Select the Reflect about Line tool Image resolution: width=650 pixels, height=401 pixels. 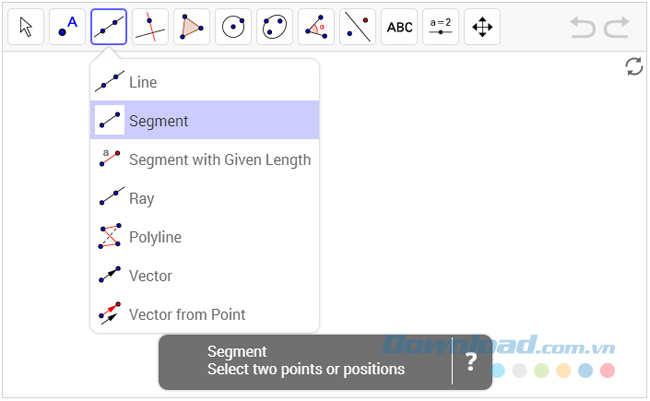(x=358, y=27)
